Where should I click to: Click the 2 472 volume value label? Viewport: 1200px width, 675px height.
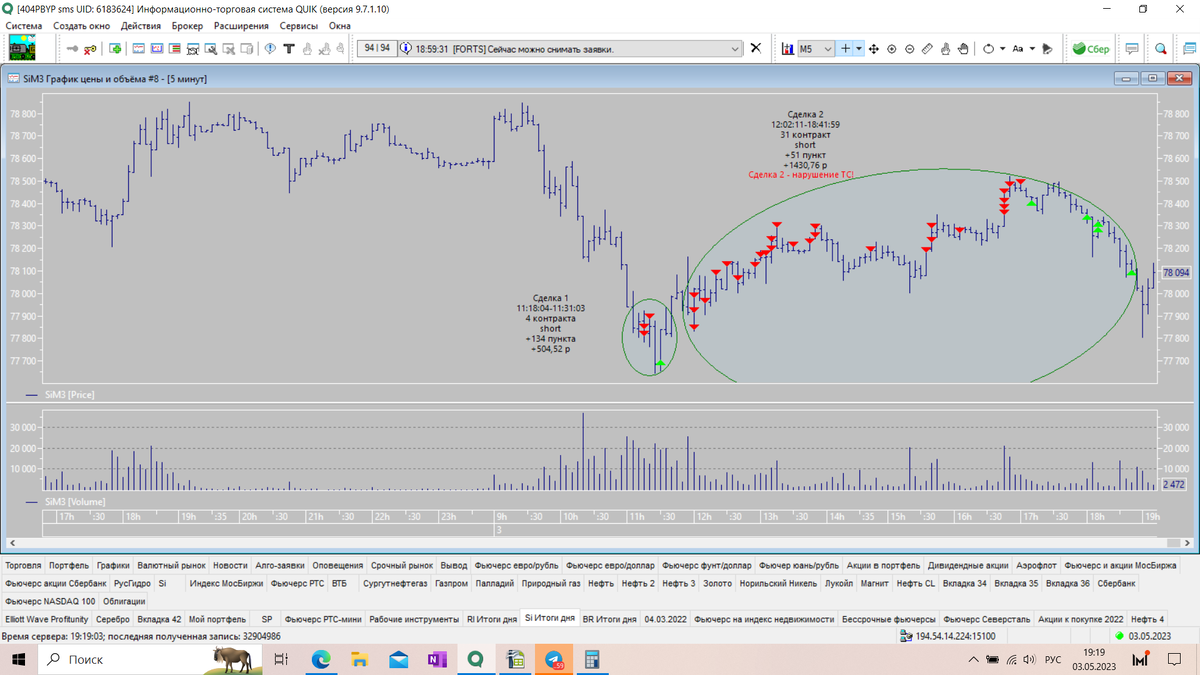point(1175,484)
